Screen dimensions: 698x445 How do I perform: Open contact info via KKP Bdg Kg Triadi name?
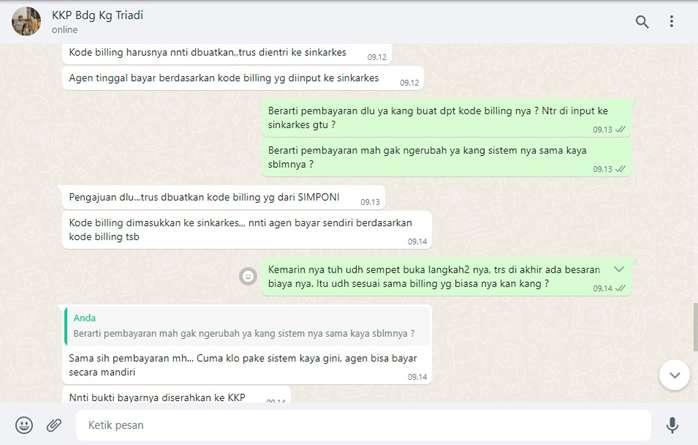pyautogui.click(x=97, y=15)
